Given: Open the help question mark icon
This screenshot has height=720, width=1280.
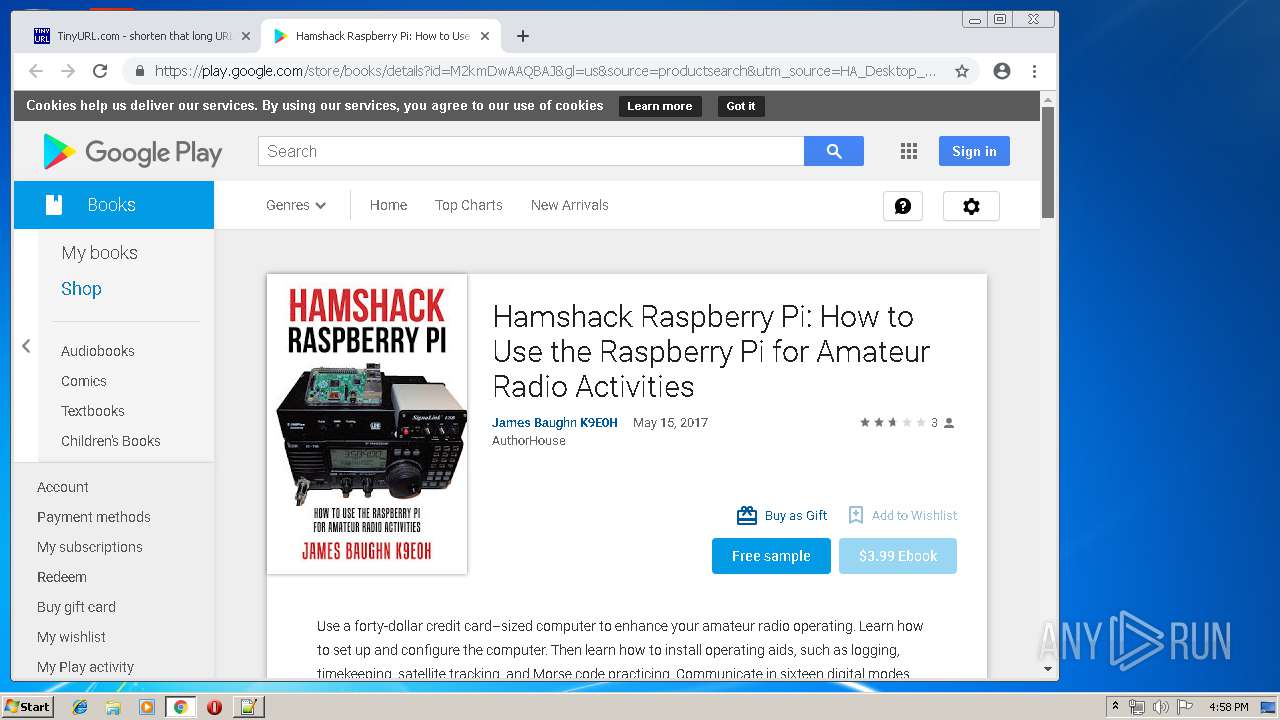Looking at the screenshot, I should click(903, 206).
